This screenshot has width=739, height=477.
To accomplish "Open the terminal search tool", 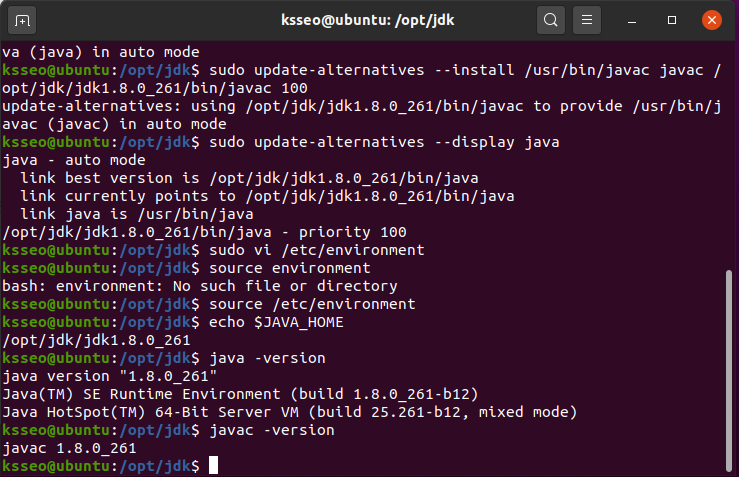I will coord(550,20).
